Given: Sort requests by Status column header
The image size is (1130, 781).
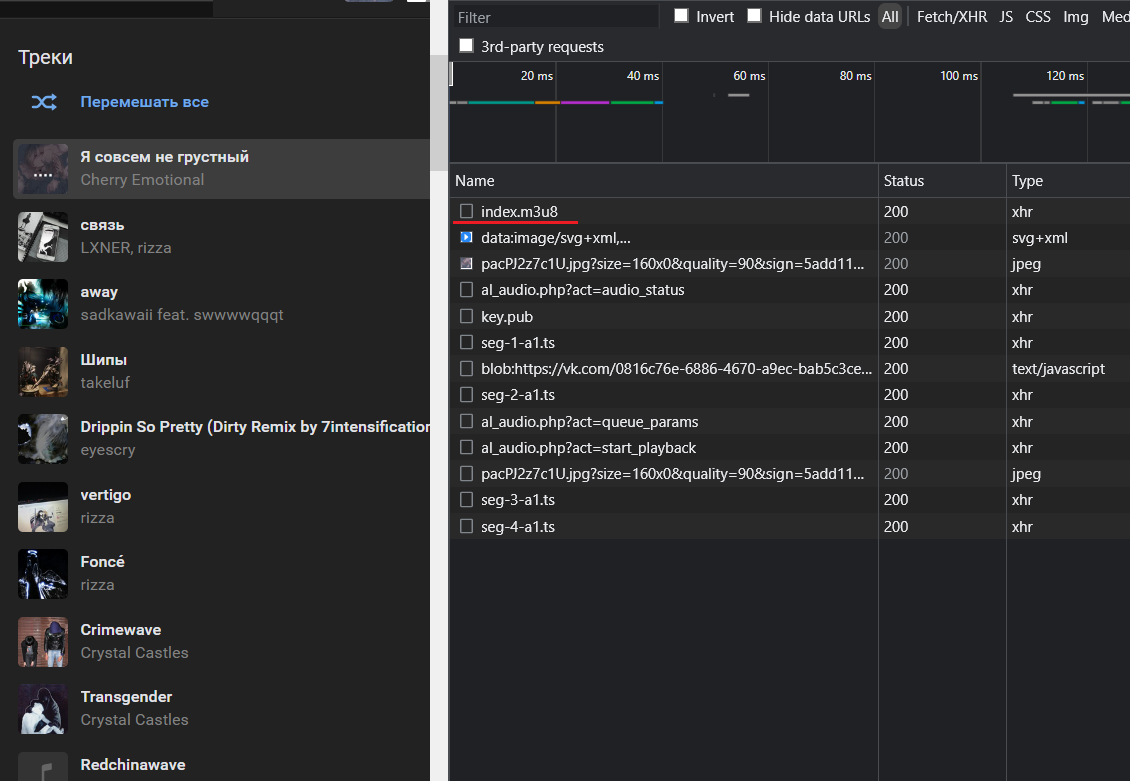Looking at the screenshot, I should click(x=904, y=181).
